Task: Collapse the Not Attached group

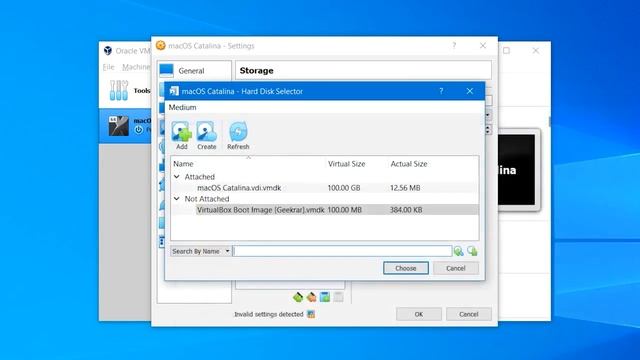Action: [177, 199]
